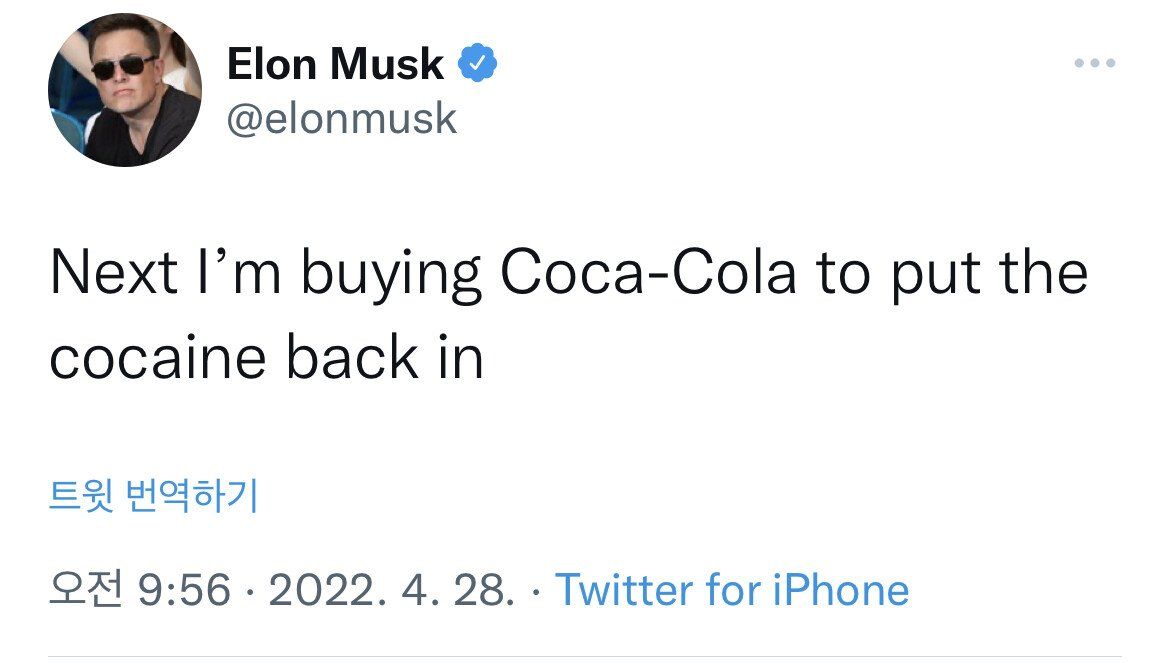Open the Twitter for iPhone source link

[731, 590]
